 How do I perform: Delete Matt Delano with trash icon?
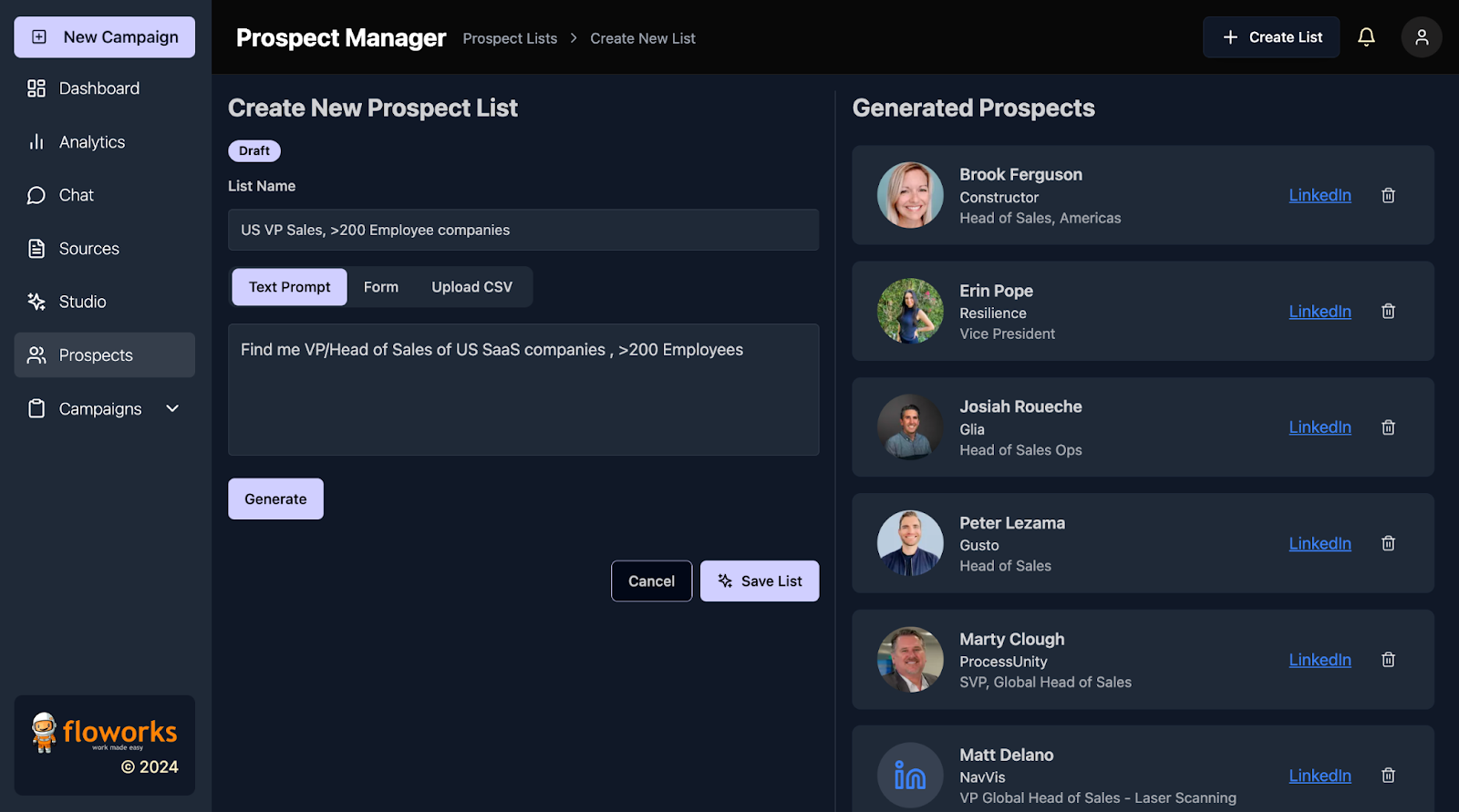[1388, 776]
